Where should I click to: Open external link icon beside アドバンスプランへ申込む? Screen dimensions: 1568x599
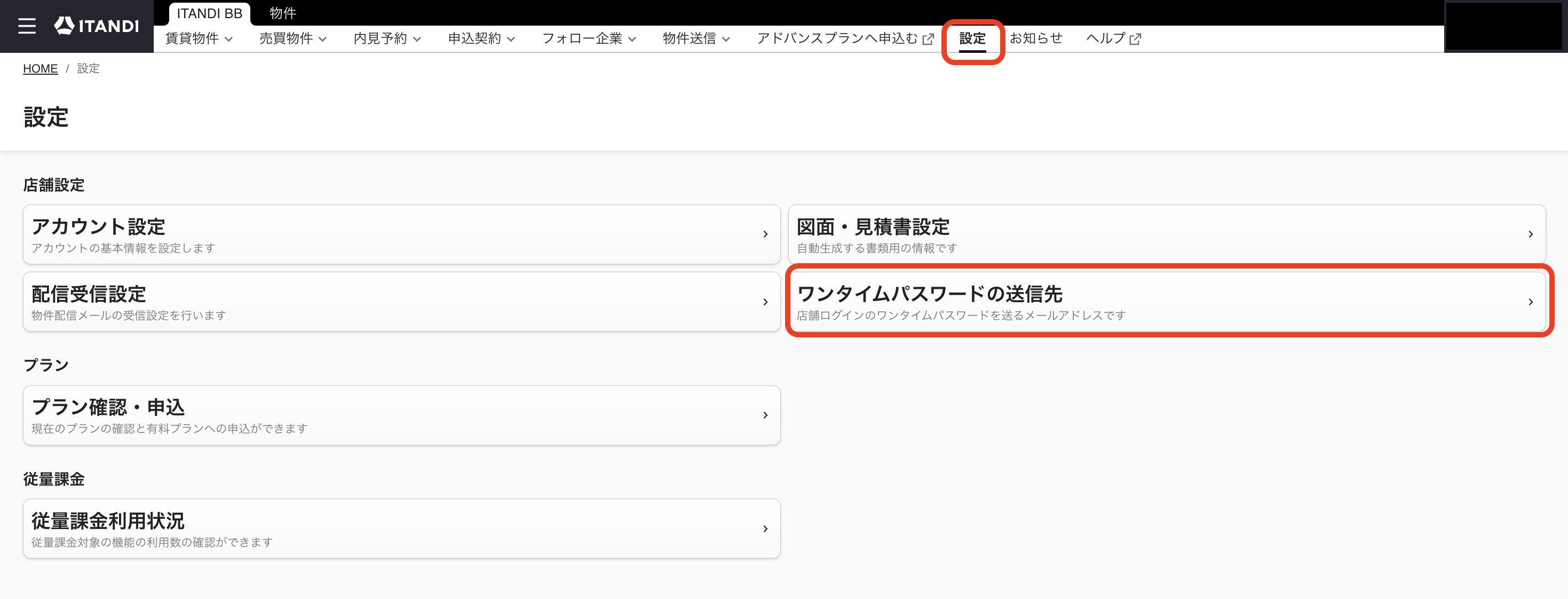[x=928, y=39]
